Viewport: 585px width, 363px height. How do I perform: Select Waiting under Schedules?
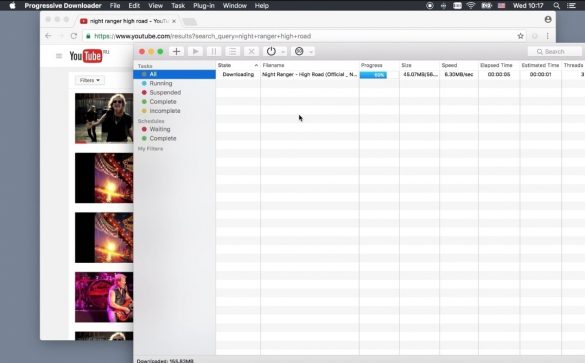[160, 129]
